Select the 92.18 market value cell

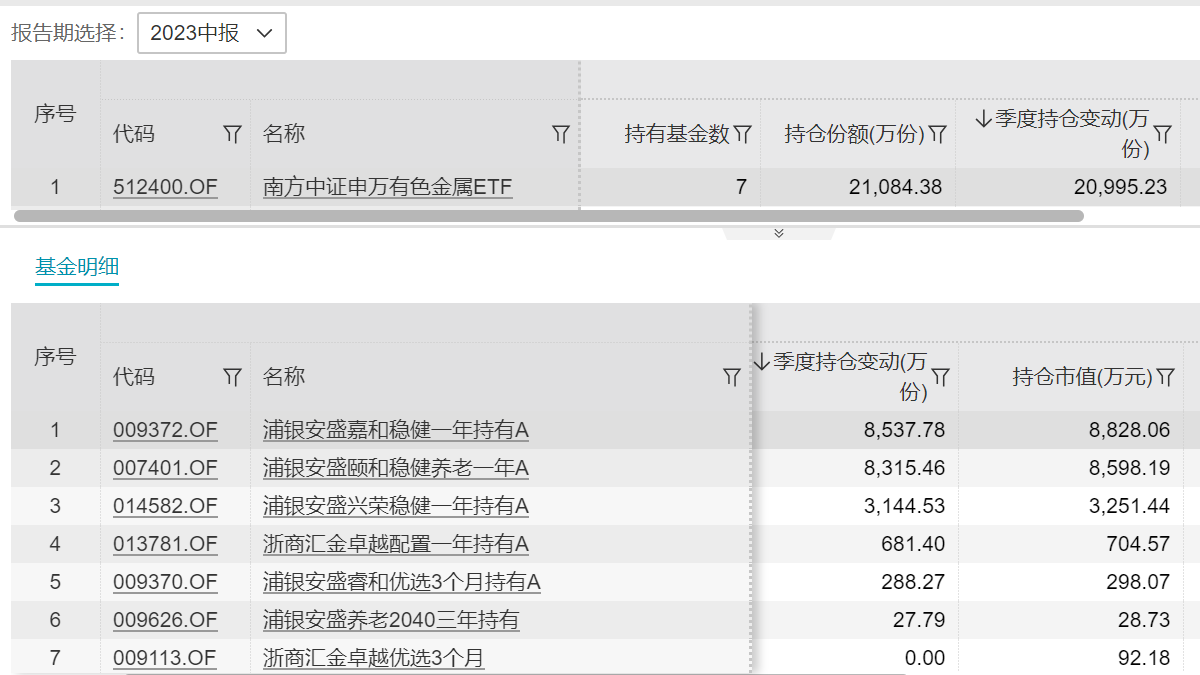point(1071,657)
